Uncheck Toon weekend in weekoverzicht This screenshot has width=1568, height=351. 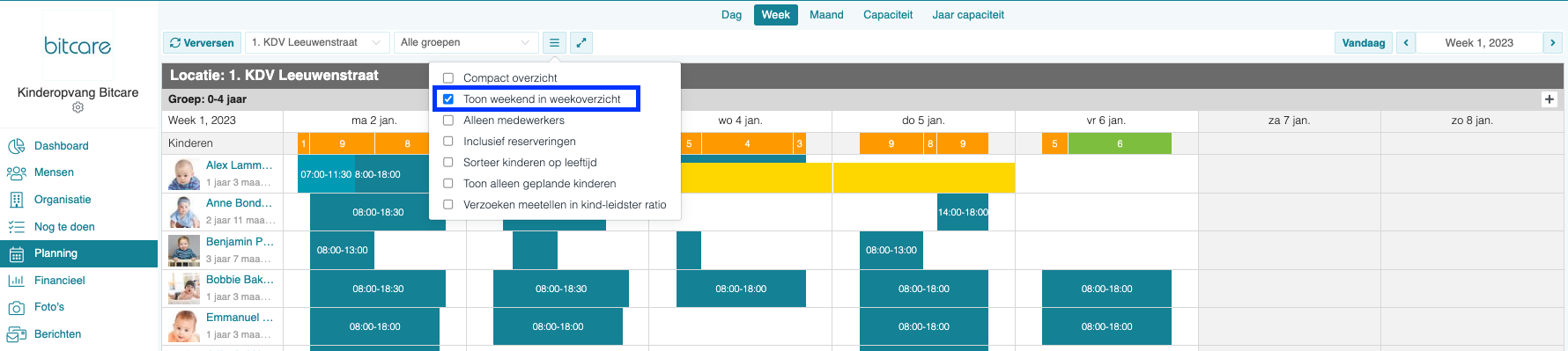point(448,99)
